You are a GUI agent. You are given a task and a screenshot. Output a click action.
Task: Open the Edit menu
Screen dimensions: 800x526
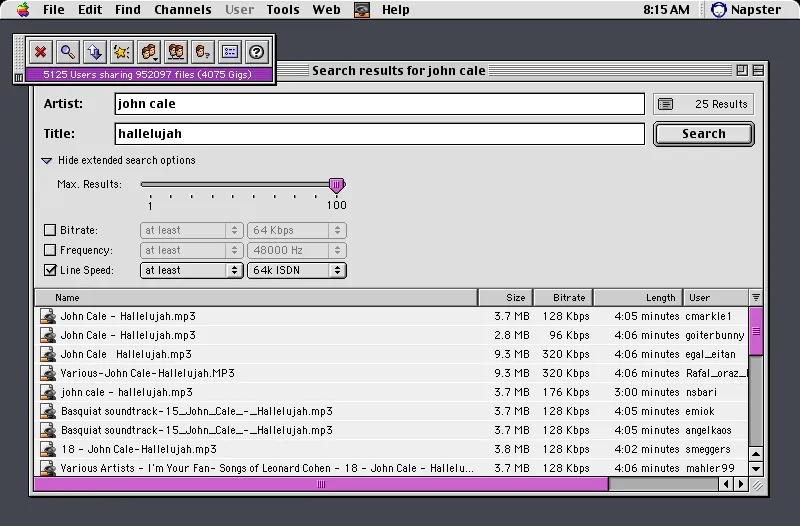(x=90, y=10)
